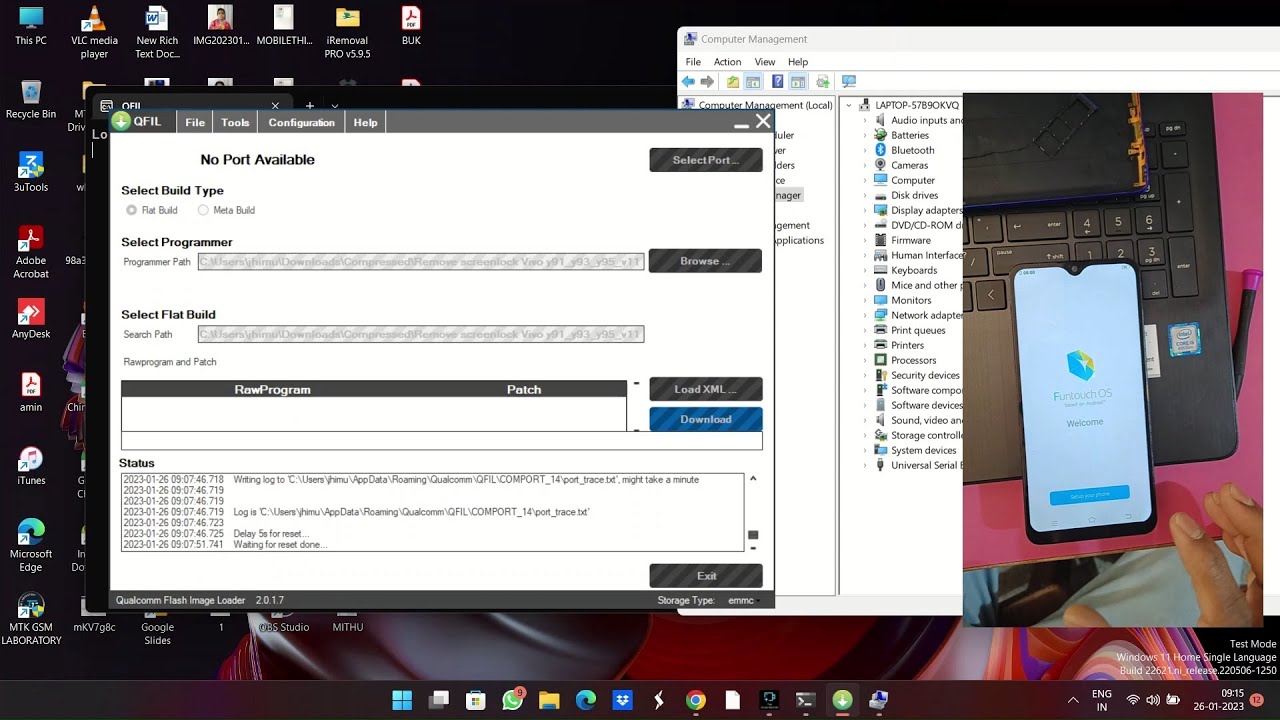Go back in Computer Management toolbar

point(688,82)
